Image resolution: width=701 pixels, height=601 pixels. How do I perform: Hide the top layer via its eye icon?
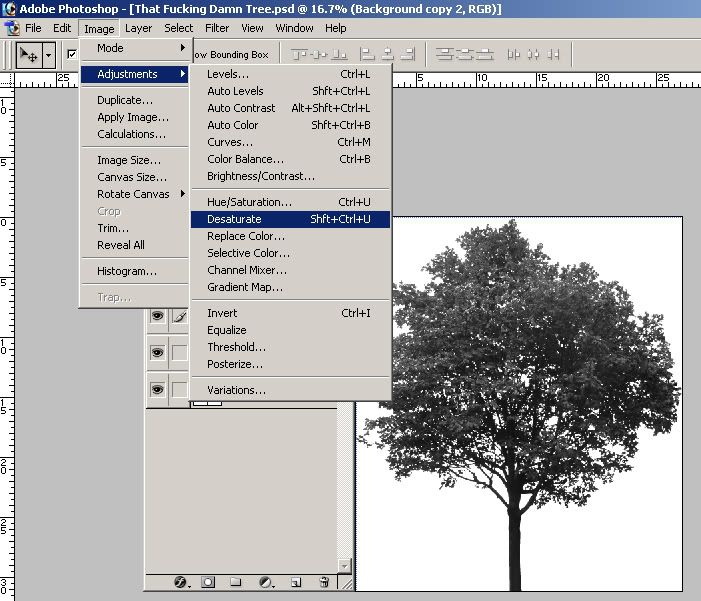click(x=157, y=317)
